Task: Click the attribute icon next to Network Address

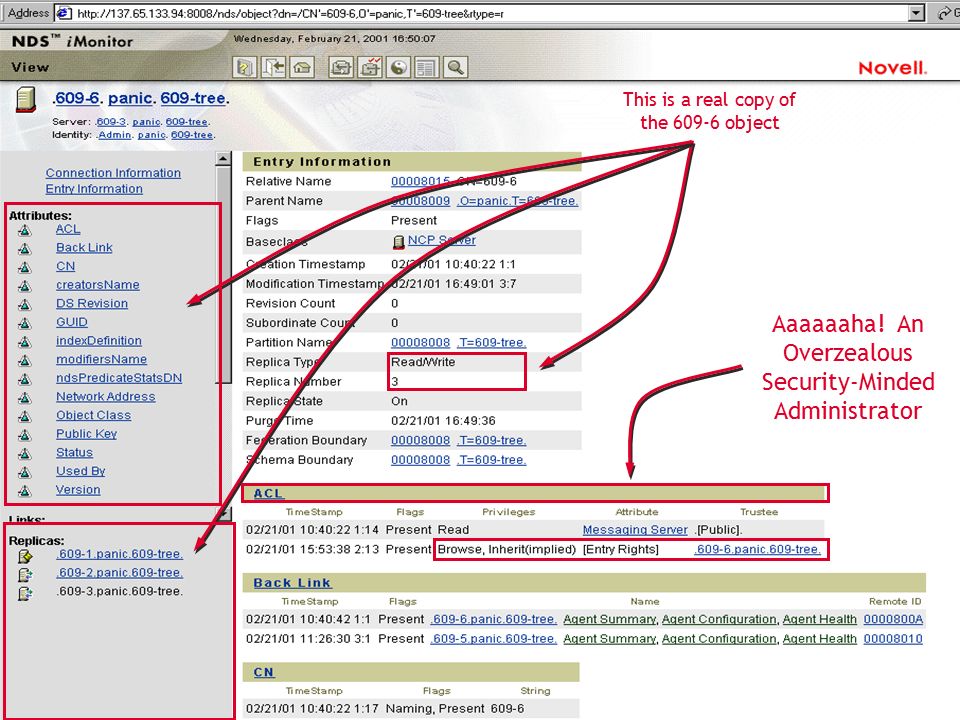Action: coord(24,398)
